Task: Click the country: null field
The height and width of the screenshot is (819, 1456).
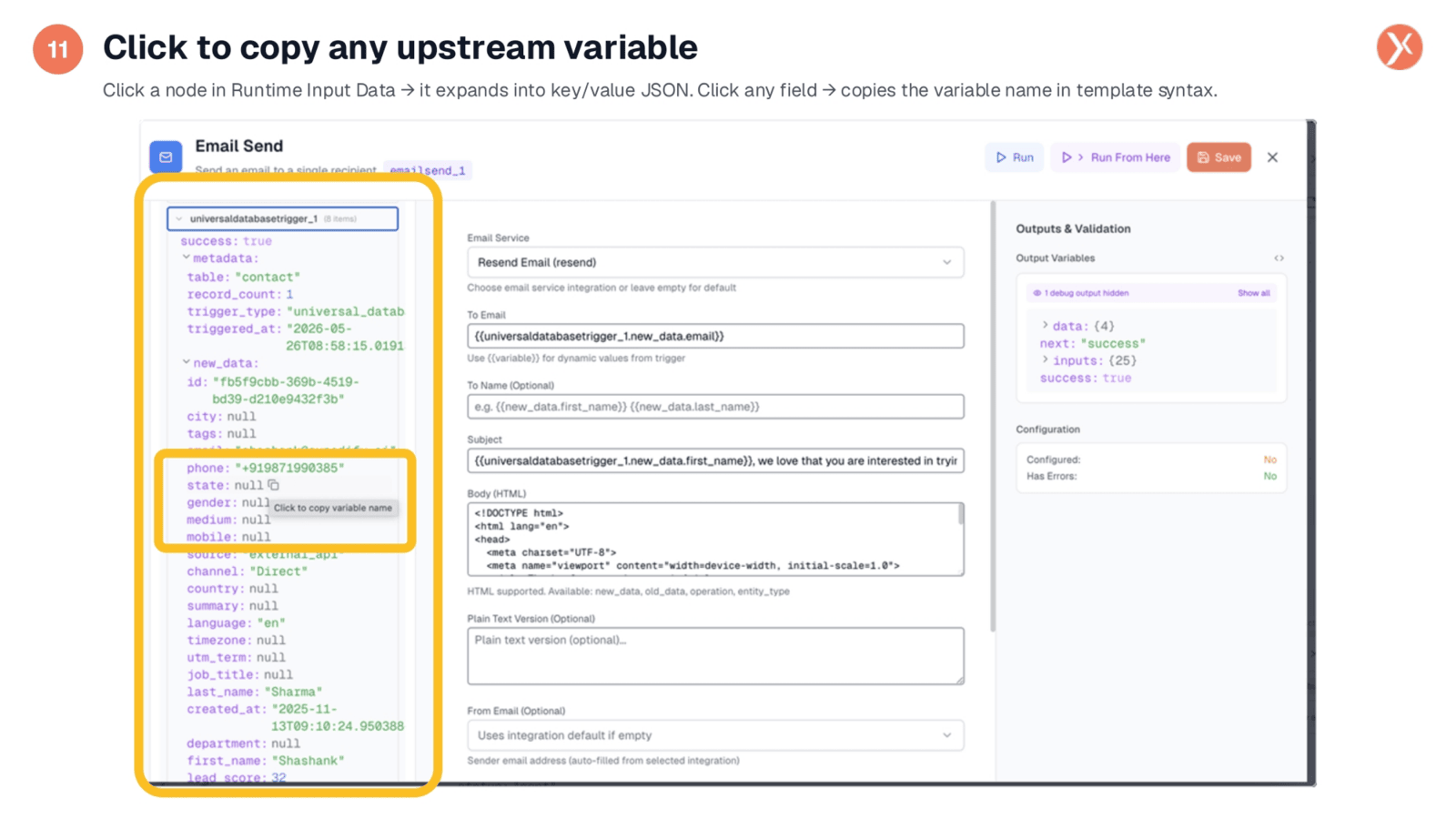Action: pos(232,589)
